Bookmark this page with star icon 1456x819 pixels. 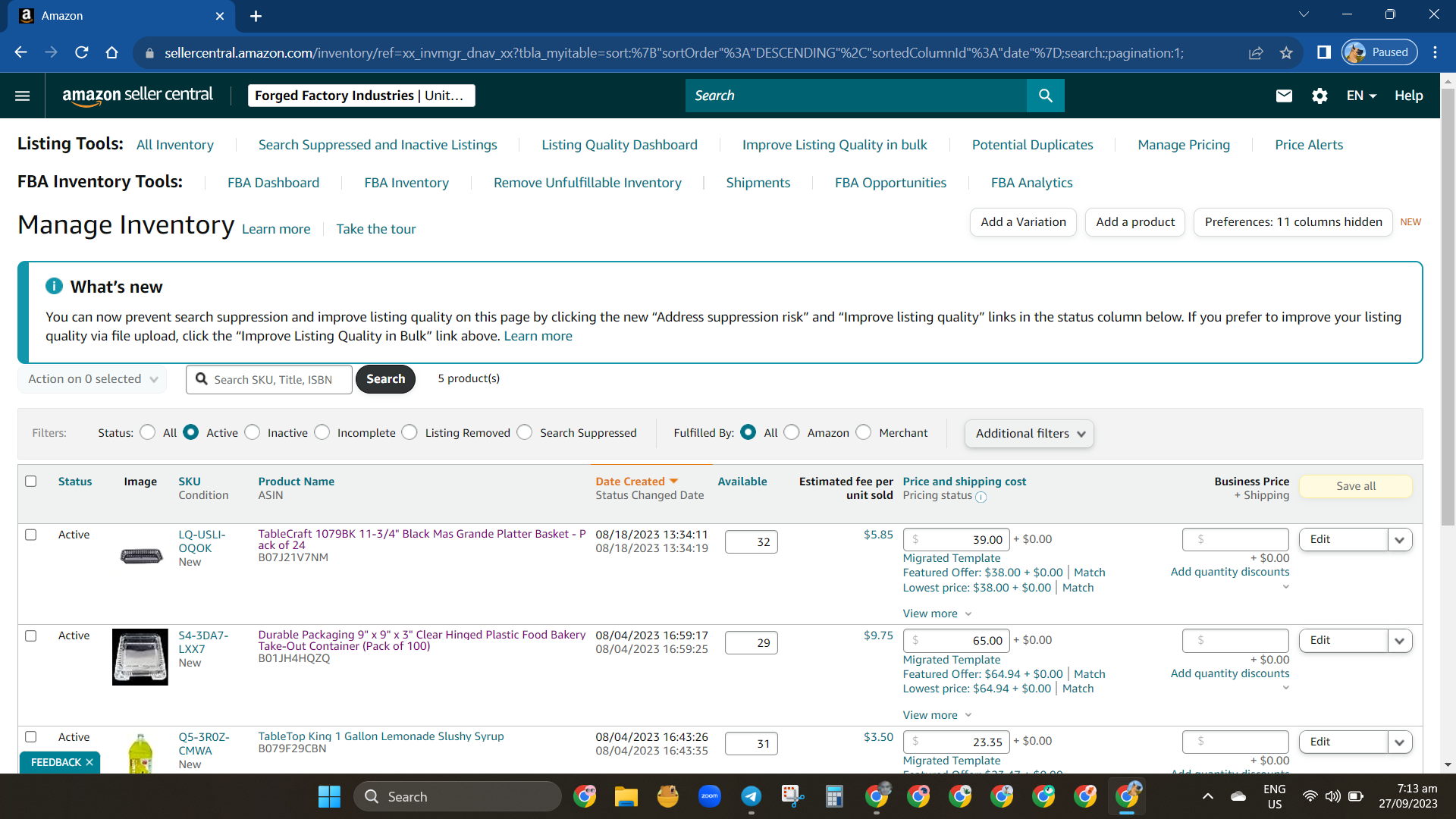click(1286, 52)
